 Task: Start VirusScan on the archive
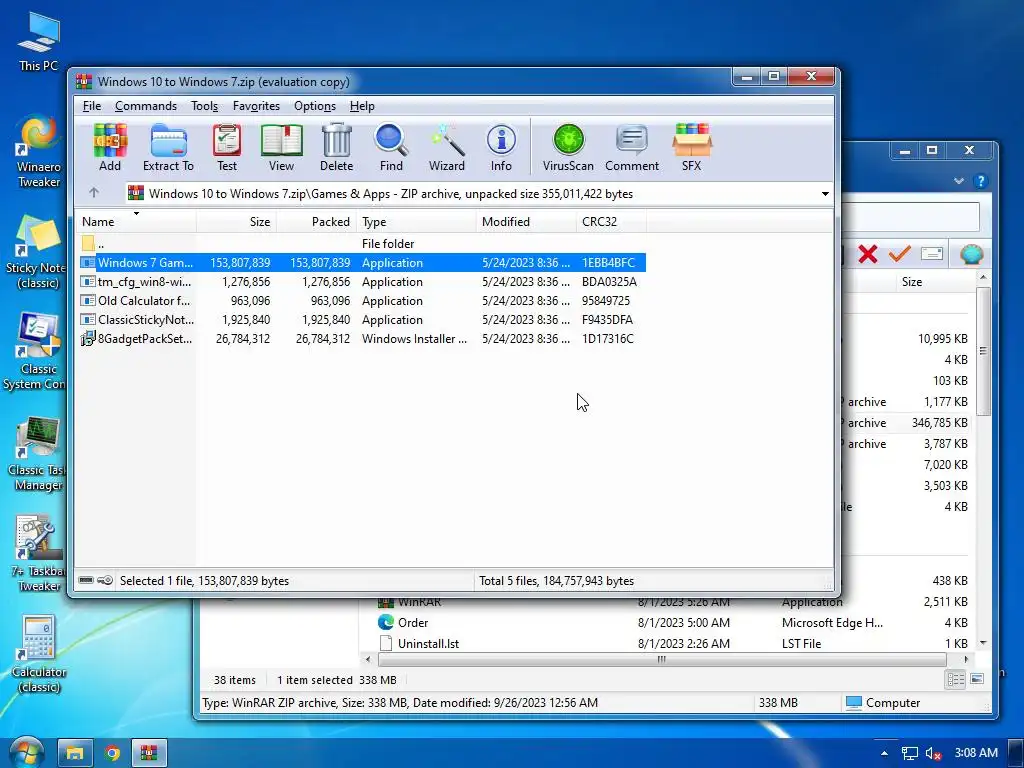coord(568,148)
